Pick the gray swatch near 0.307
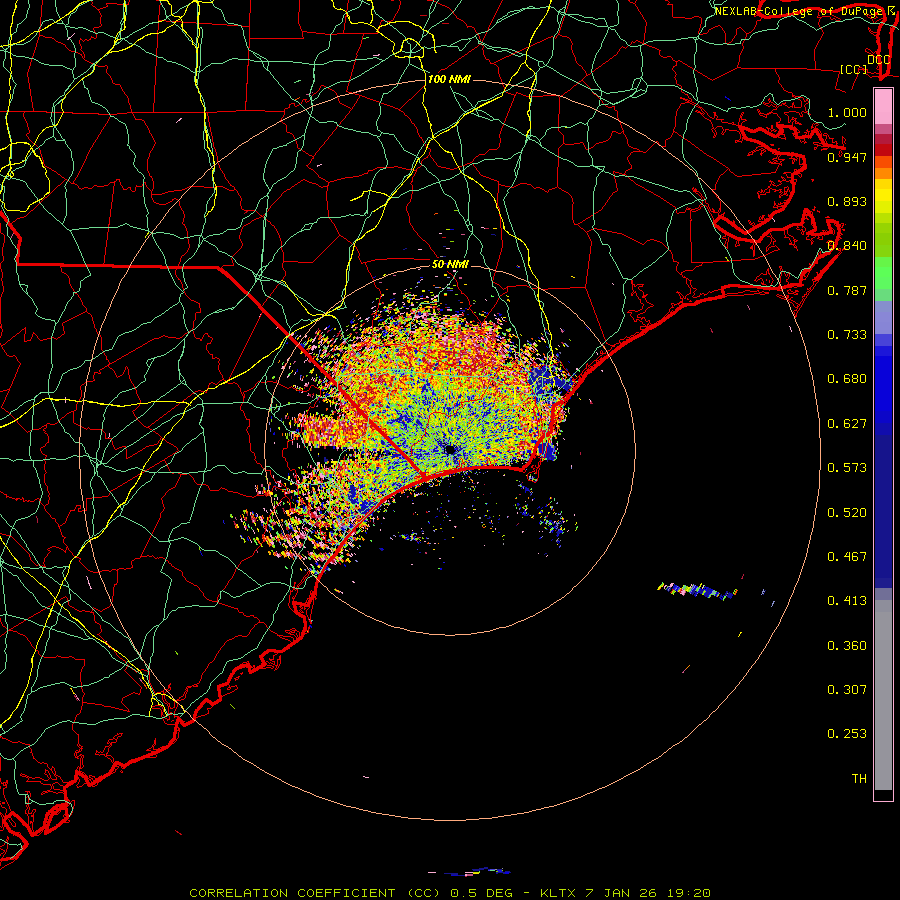 point(883,695)
